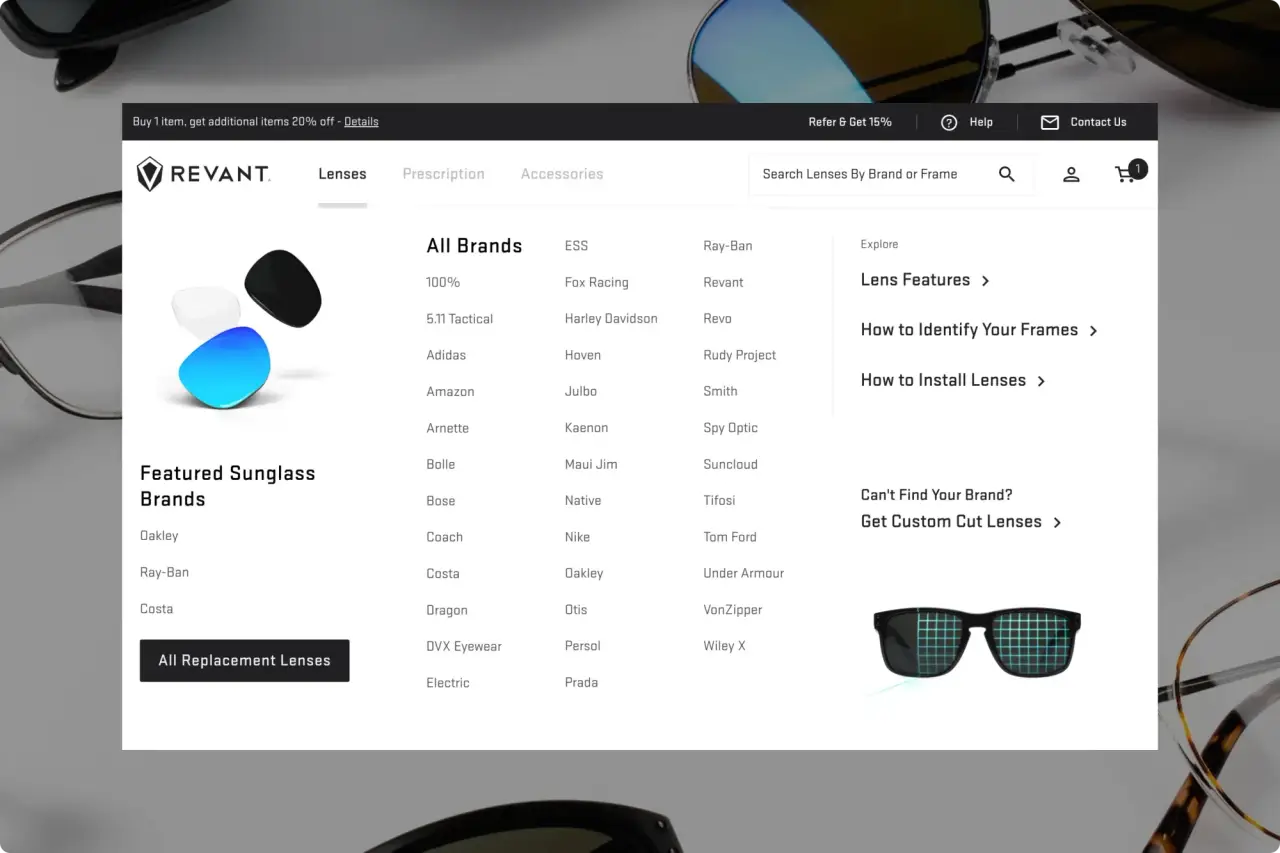Click the search magnifier icon
This screenshot has width=1280, height=853.
tap(1007, 174)
